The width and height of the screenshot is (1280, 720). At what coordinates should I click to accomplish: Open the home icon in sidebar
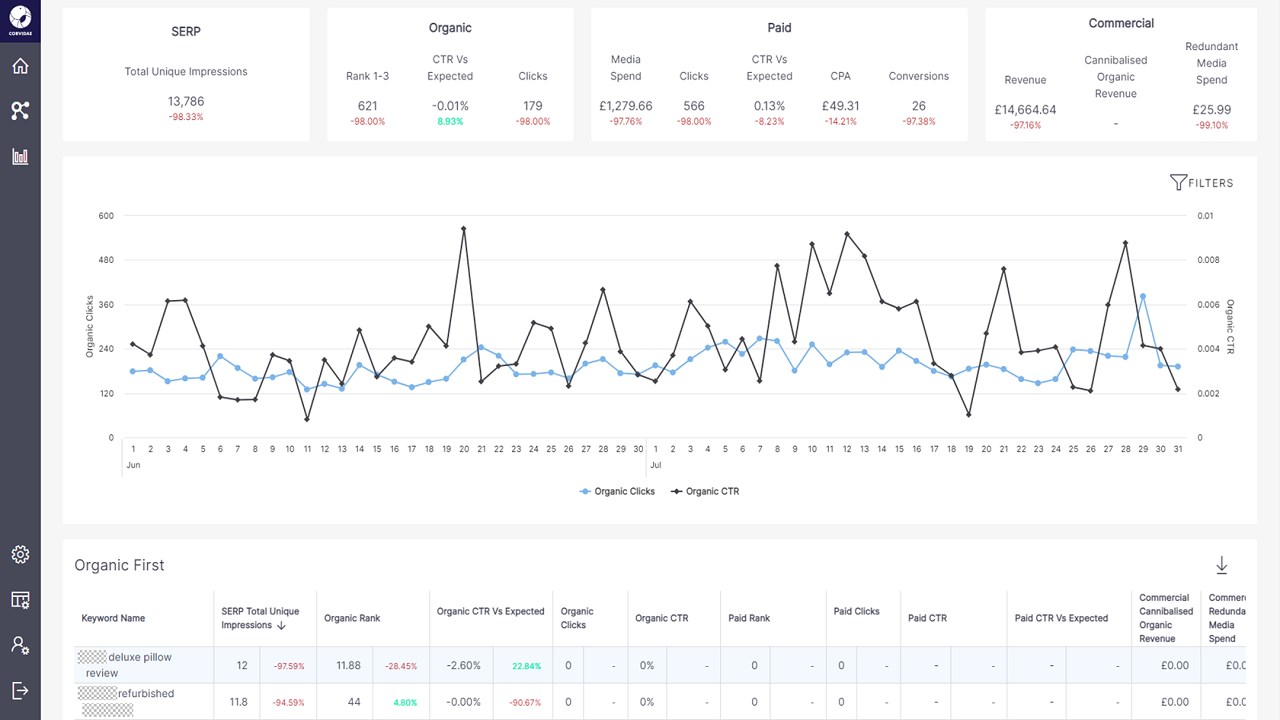pyautogui.click(x=20, y=66)
